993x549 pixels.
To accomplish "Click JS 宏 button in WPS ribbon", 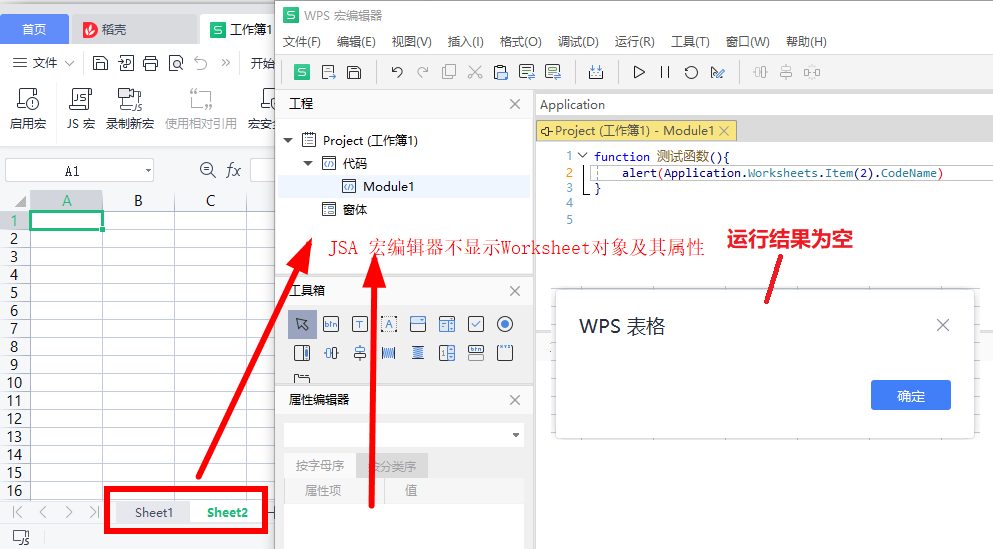I will 80,108.
